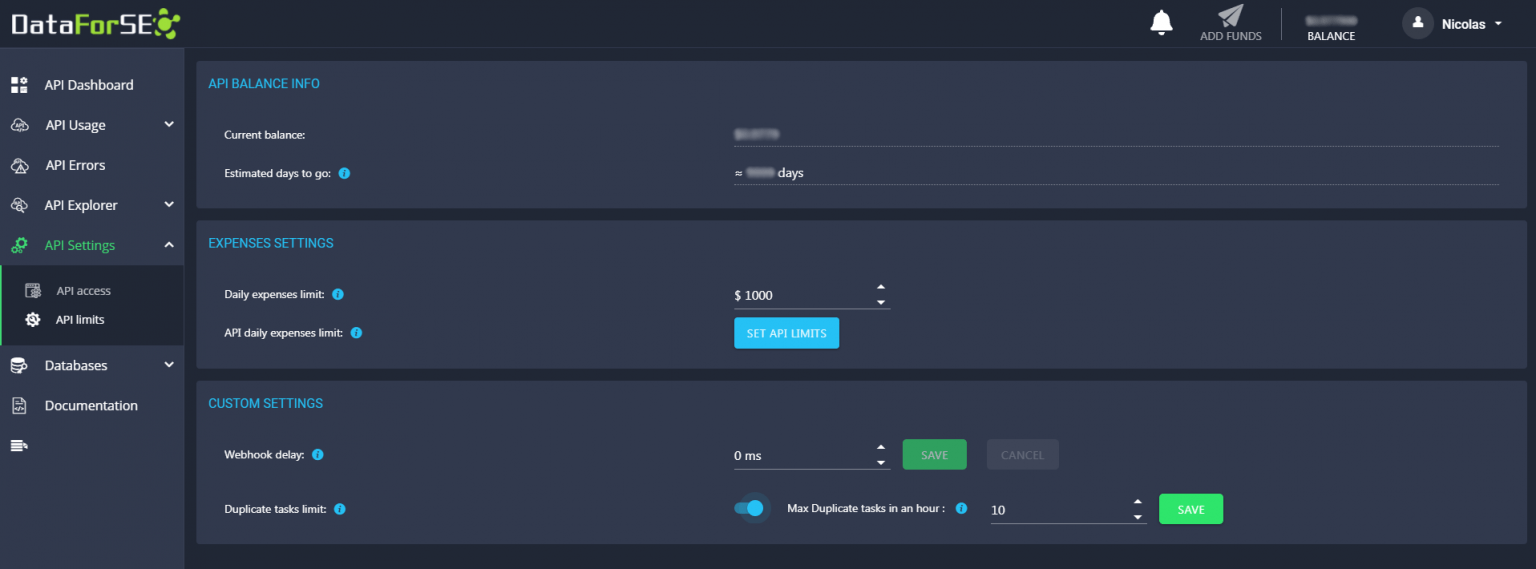Click info icon beside Estimated days to go
The height and width of the screenshot is (569, 1536).
click(x=344, y=173)
